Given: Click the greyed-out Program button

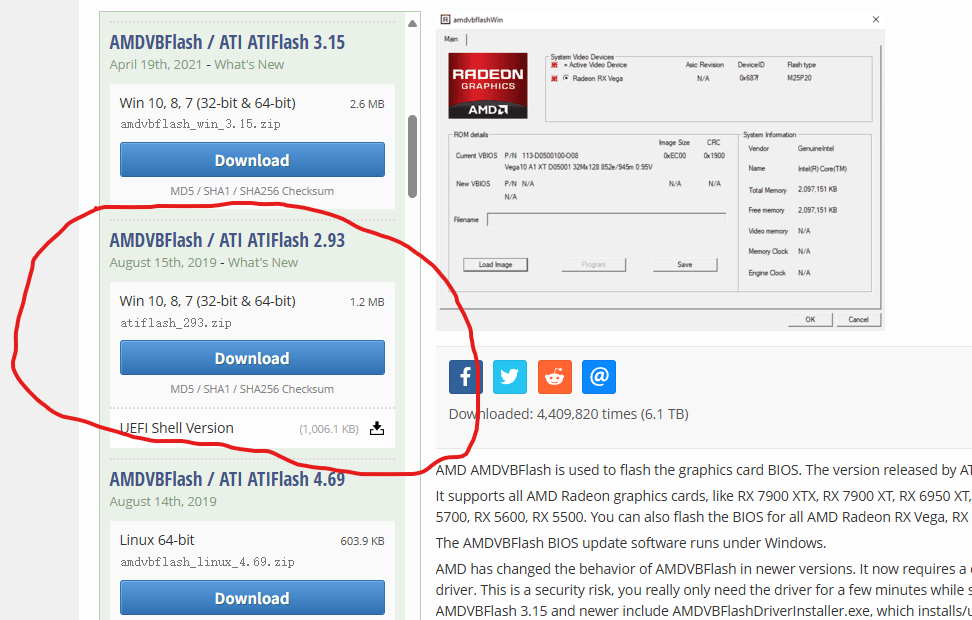Looking at the screenshot, I should (593, 265).
